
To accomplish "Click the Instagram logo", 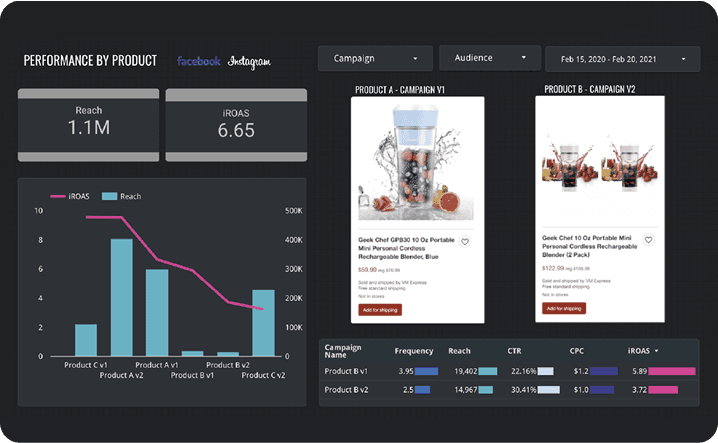I will click(249, 61).
